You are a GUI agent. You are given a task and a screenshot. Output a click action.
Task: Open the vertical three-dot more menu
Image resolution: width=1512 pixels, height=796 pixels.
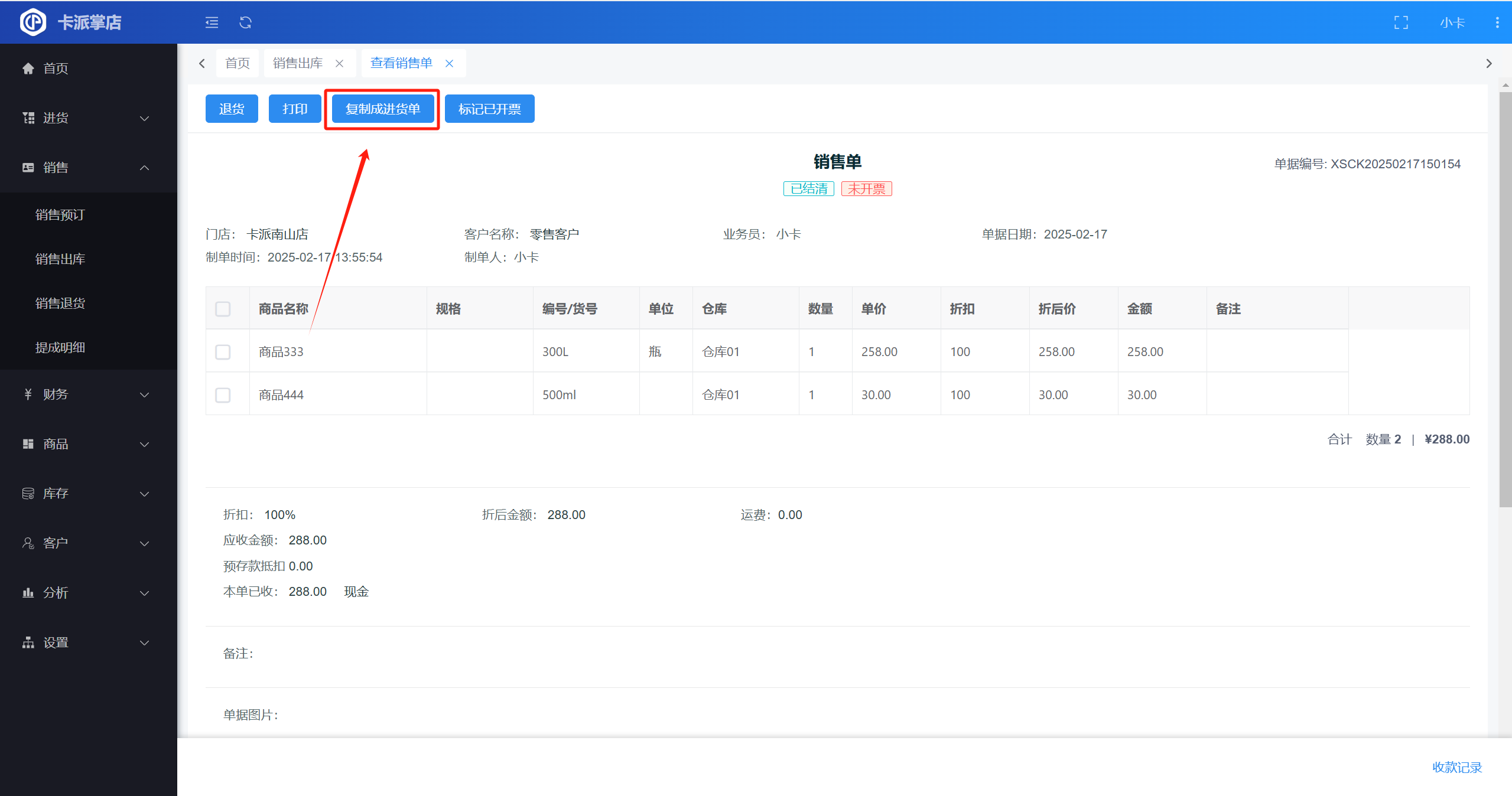[x=1497, y=22]
